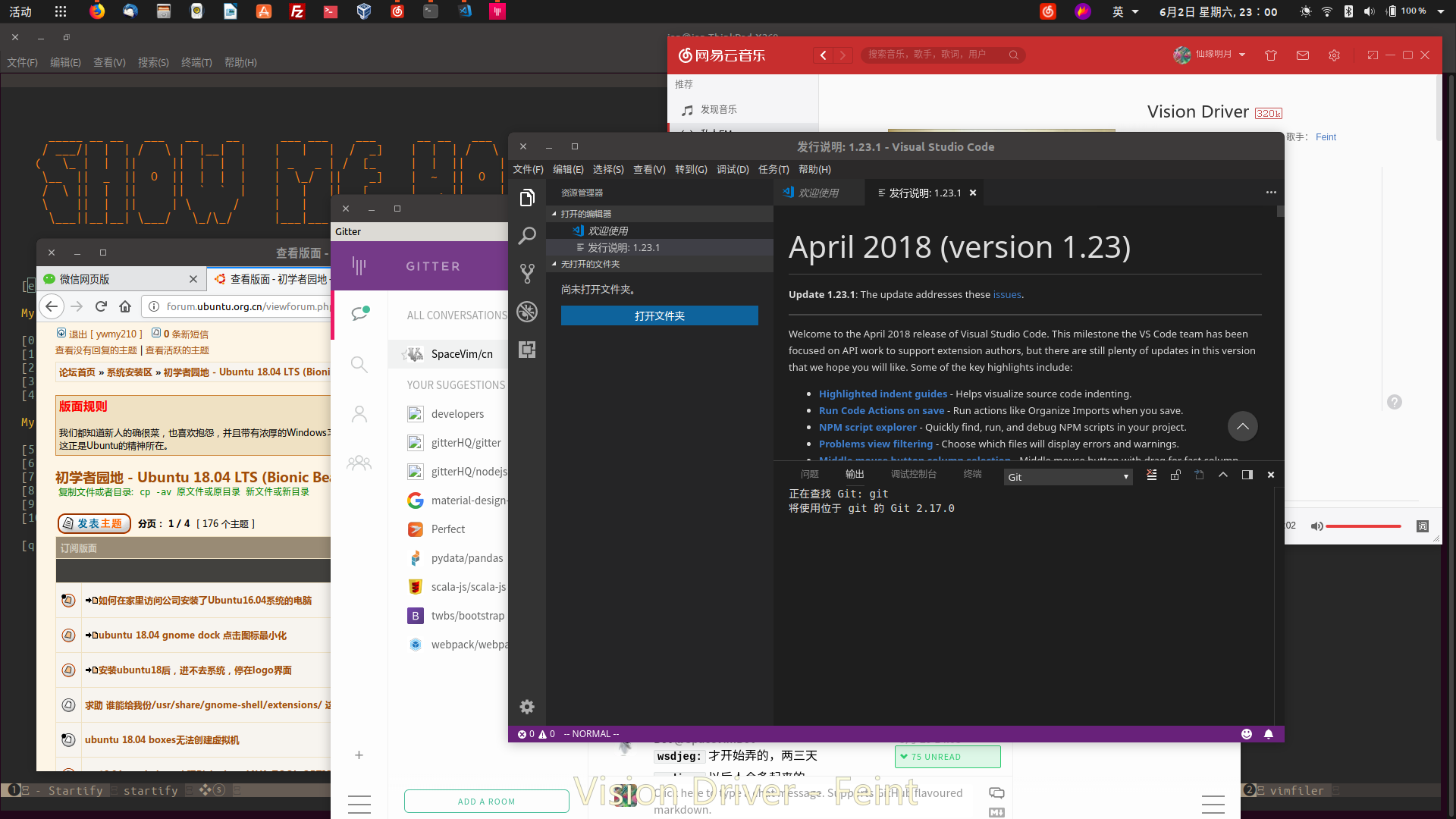Click the 打开文件夹 button
This screenshot has height=819, width=1456.
(660, 315)
